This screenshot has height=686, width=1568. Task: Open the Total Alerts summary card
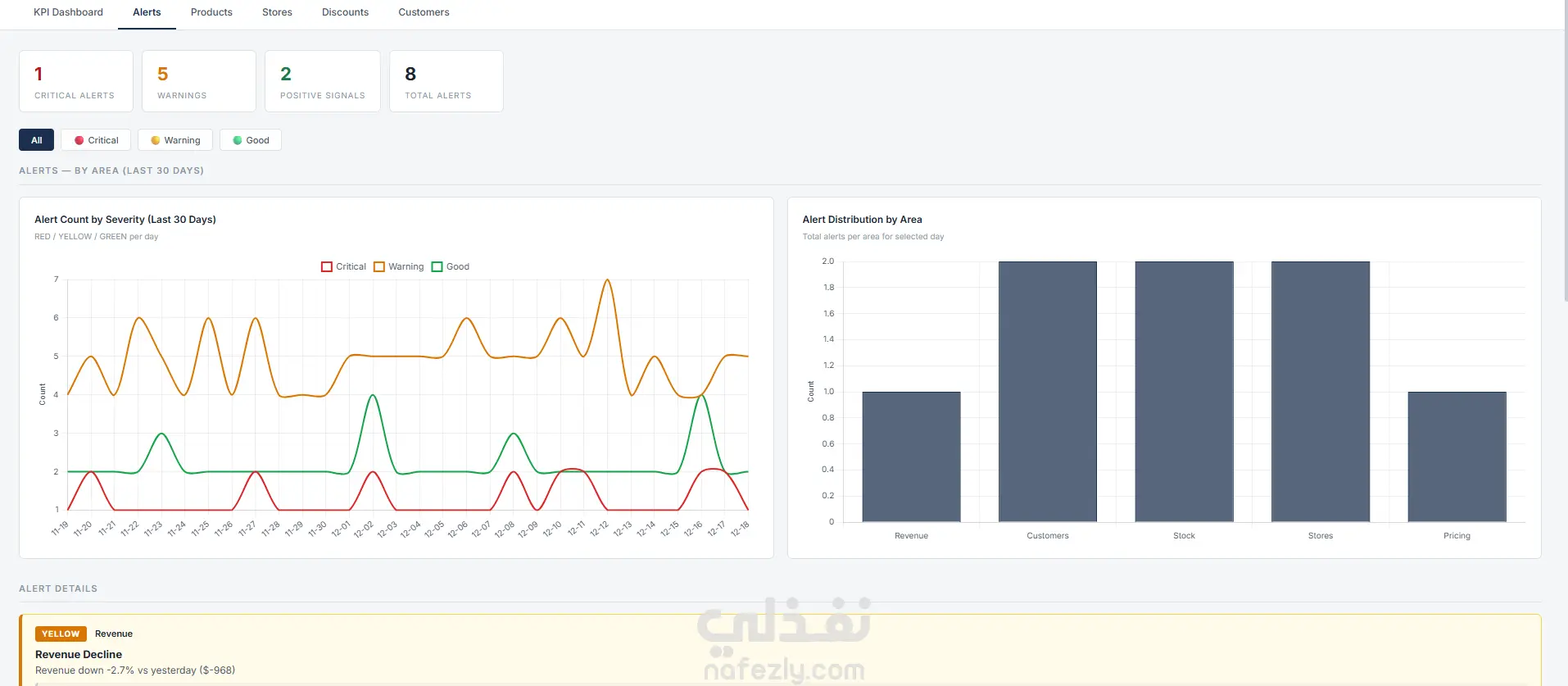446,81
